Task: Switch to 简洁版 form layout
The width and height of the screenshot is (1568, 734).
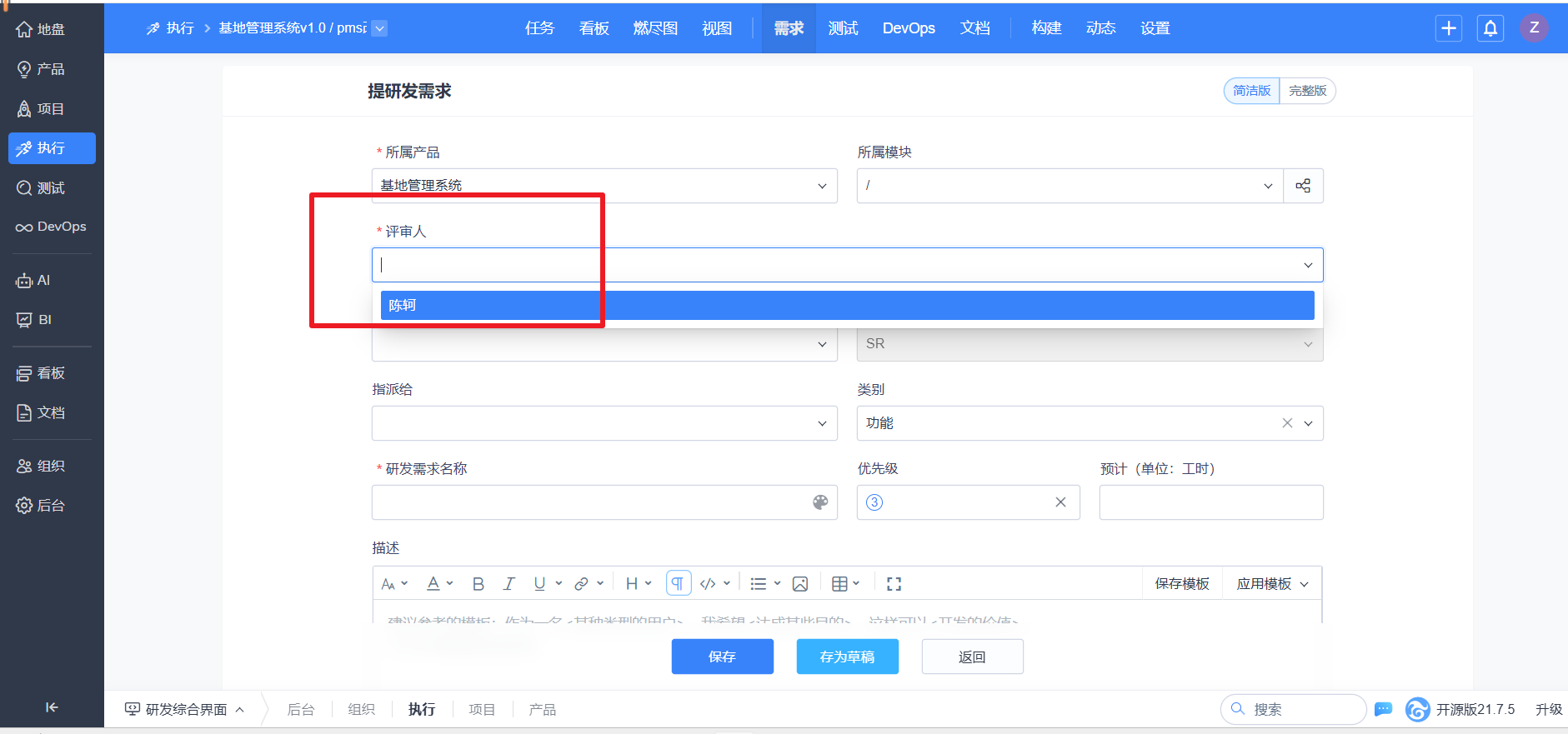Action: coord(1251,91)
